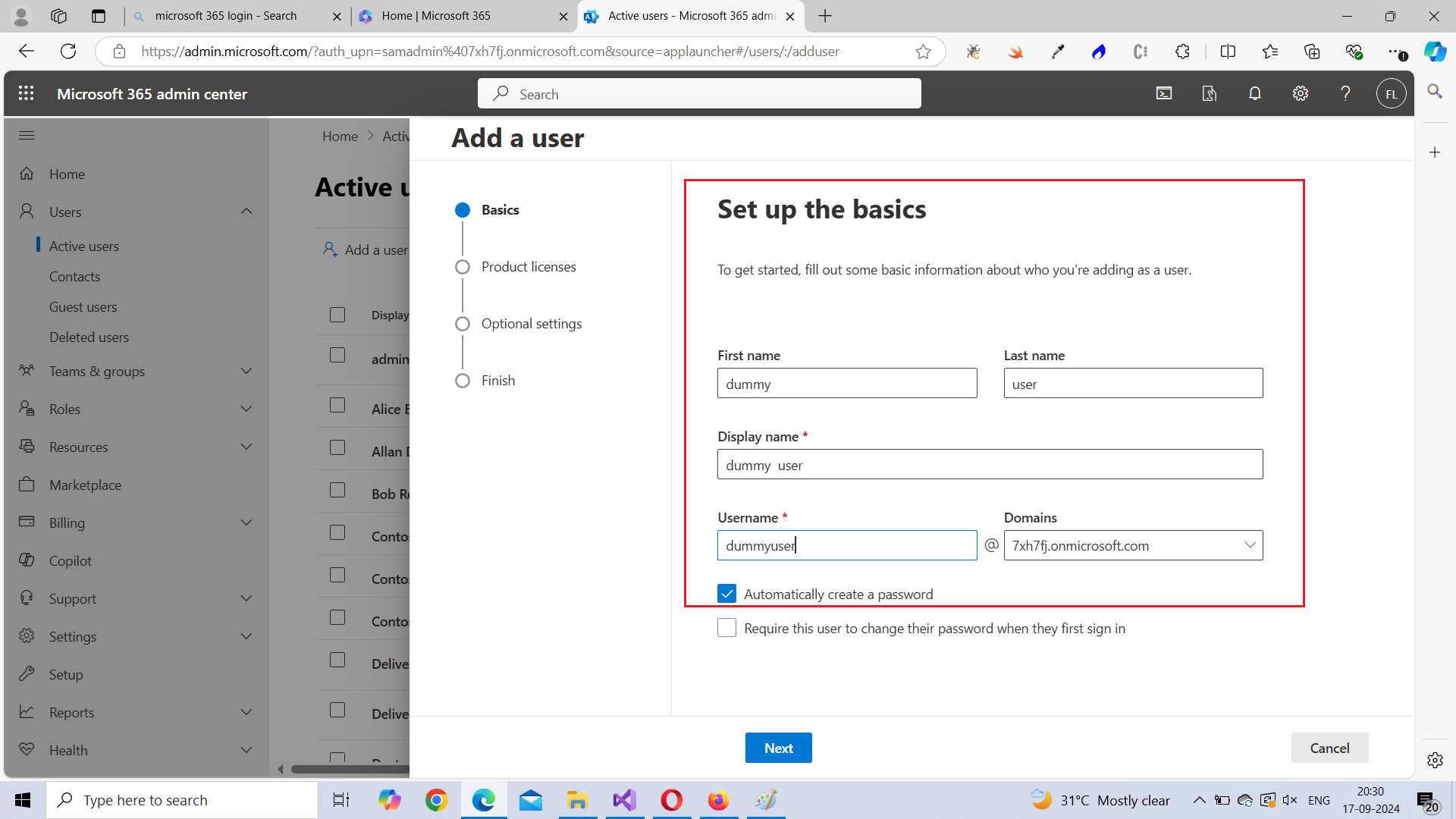Open new browser tab
Image resolution: width=1456 pixels, height=819 pixels.
tap(825, 16)
